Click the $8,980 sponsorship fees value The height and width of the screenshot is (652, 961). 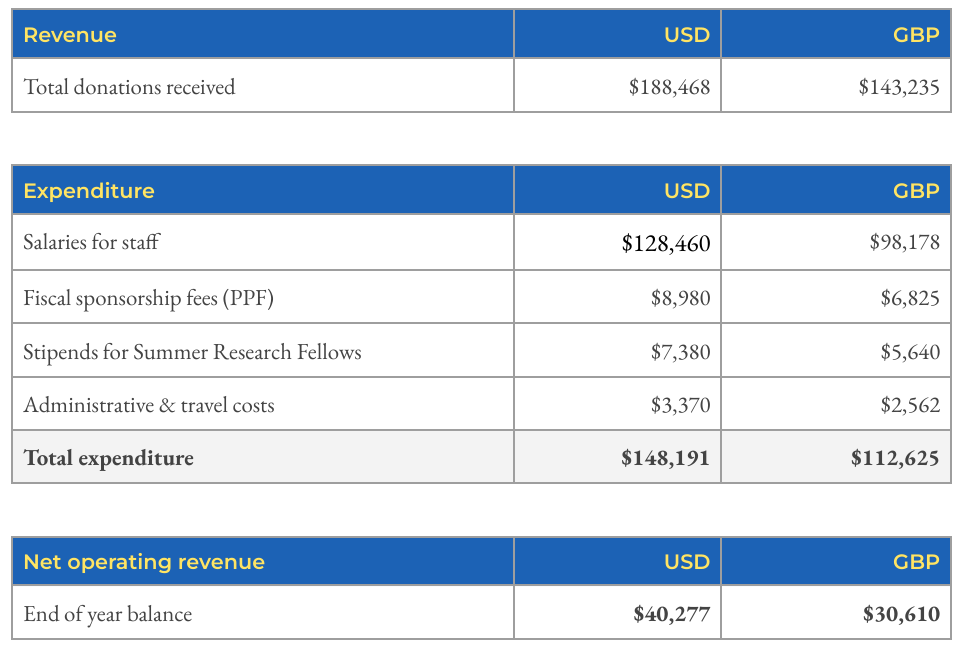click(x=680, y=298)
